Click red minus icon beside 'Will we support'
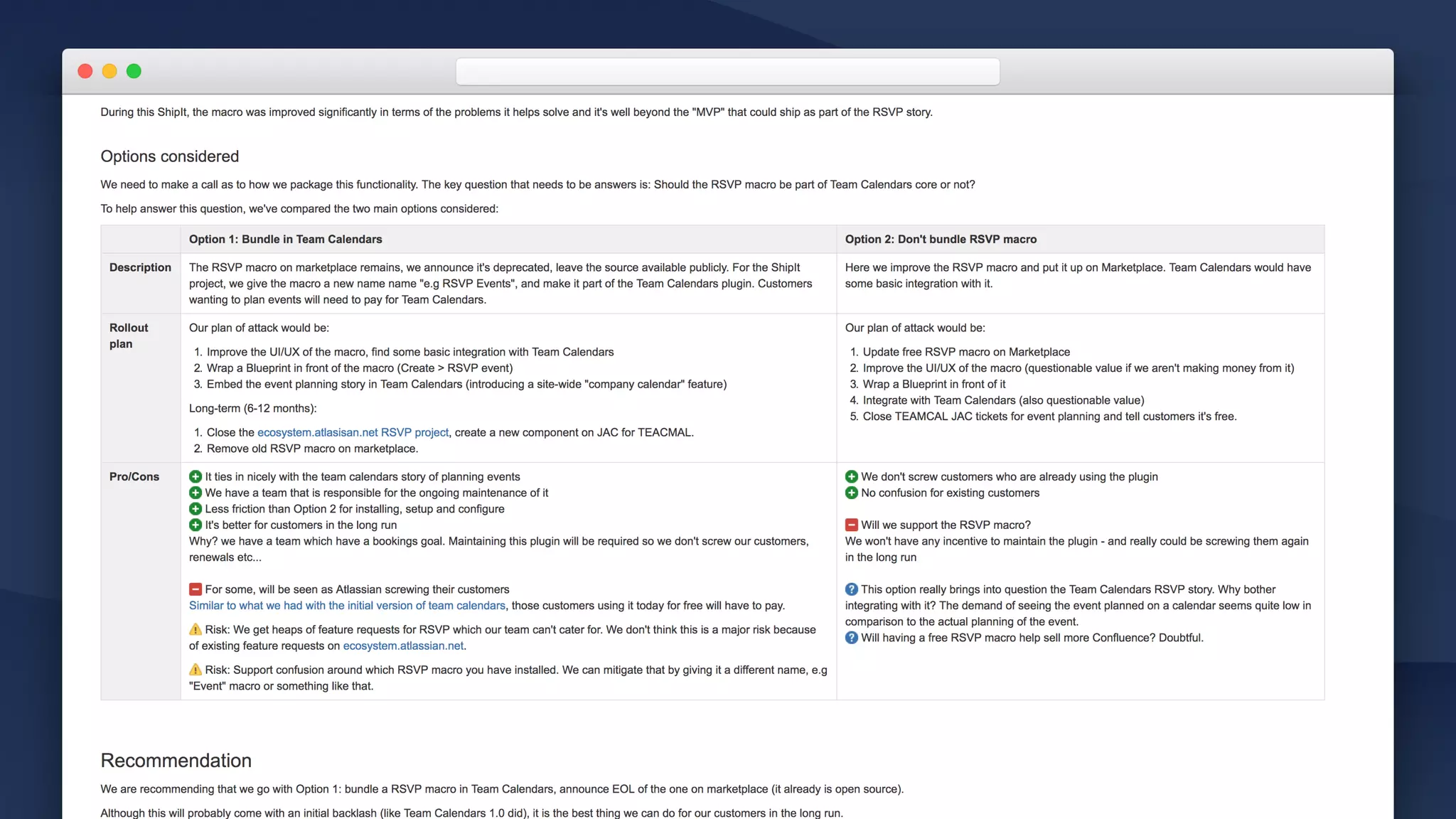The width and height of the screenshot is (1456, 819). pyautogui.click(x=852, y=525)
